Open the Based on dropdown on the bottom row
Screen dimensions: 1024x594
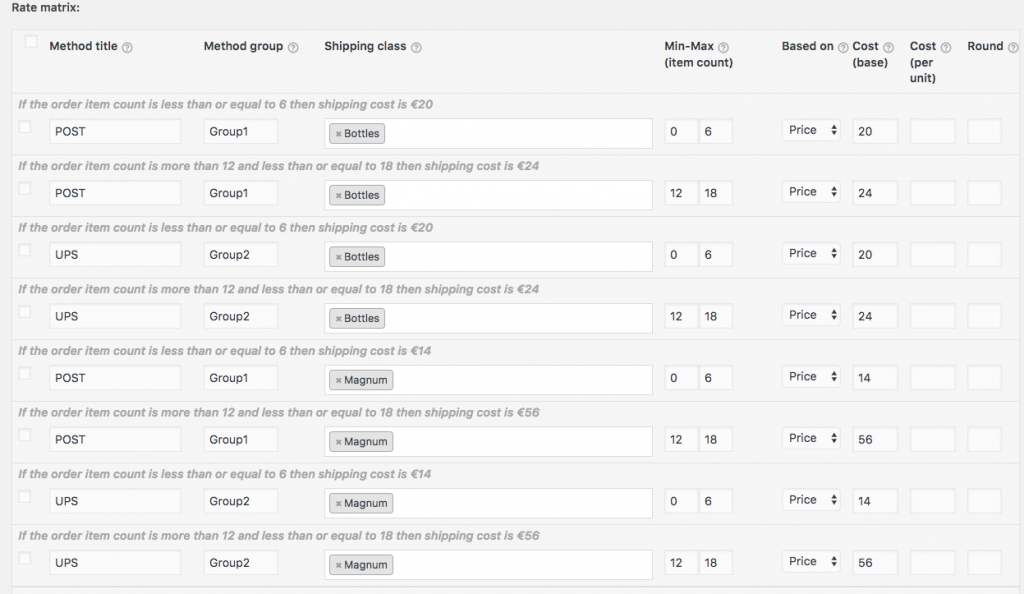click(x=811, y=561)
